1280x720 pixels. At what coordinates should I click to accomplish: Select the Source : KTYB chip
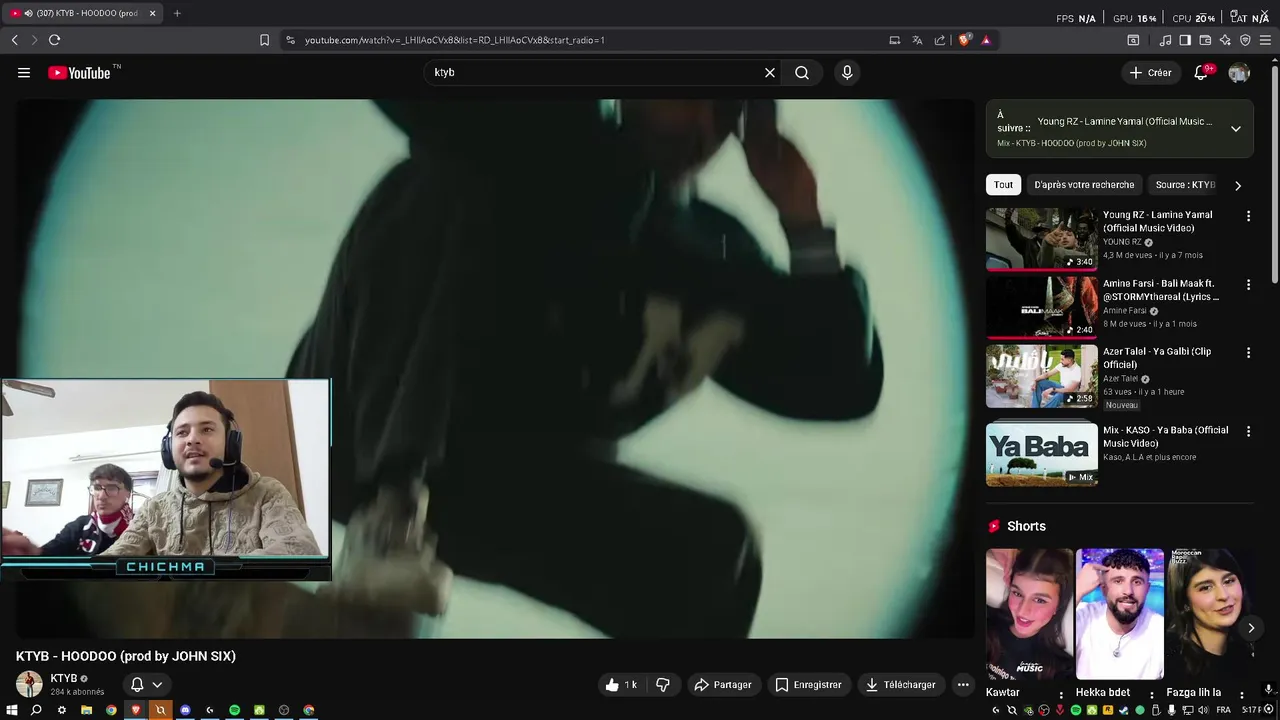pyautogui.click(x=1185, y=185)
